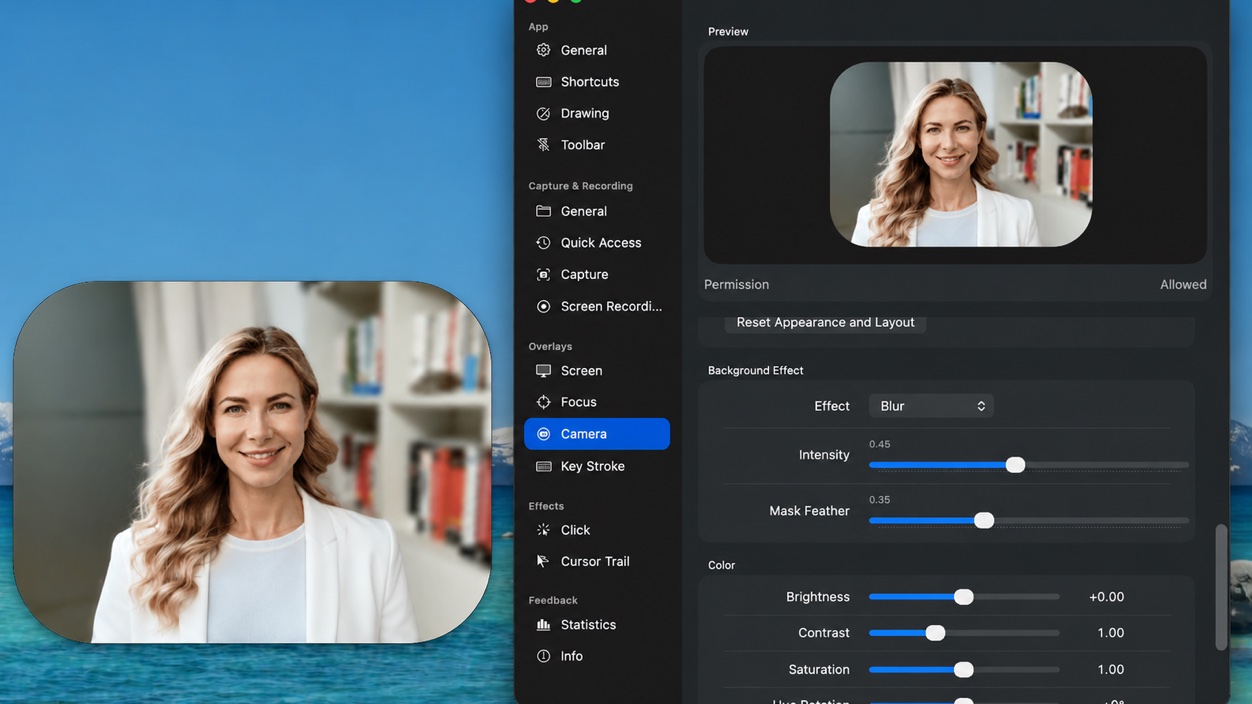Click the Background Effect section heading
The image size is (1252, 704).
click(755, 370)
